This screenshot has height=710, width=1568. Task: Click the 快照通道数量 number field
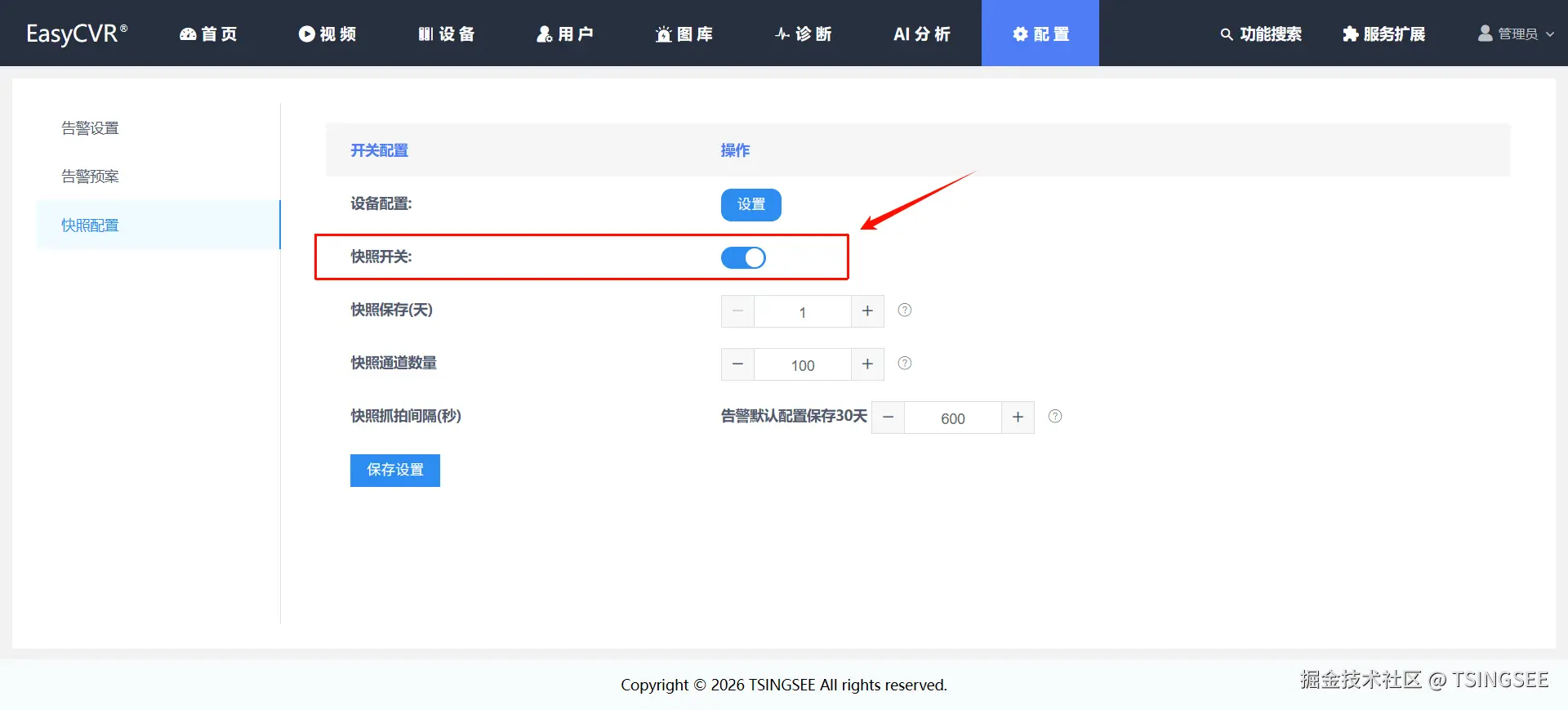click(x=803, y=364)
